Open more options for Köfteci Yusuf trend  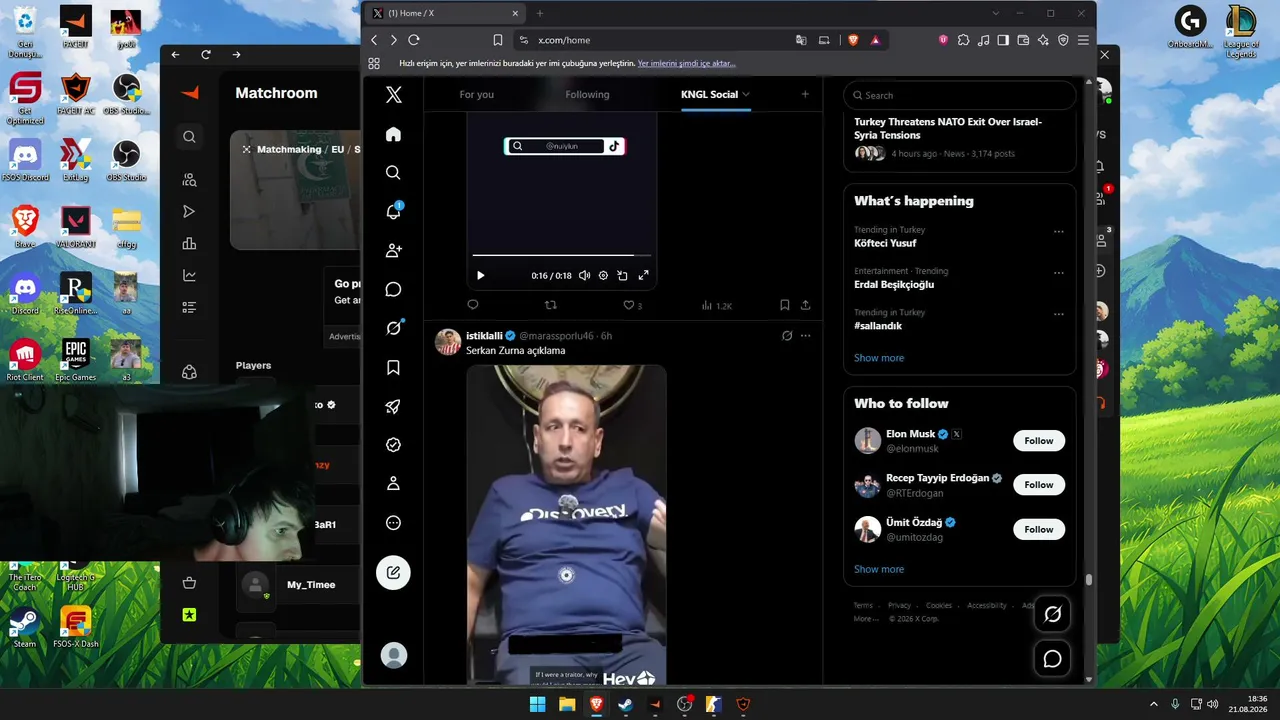click(1058, 232)
